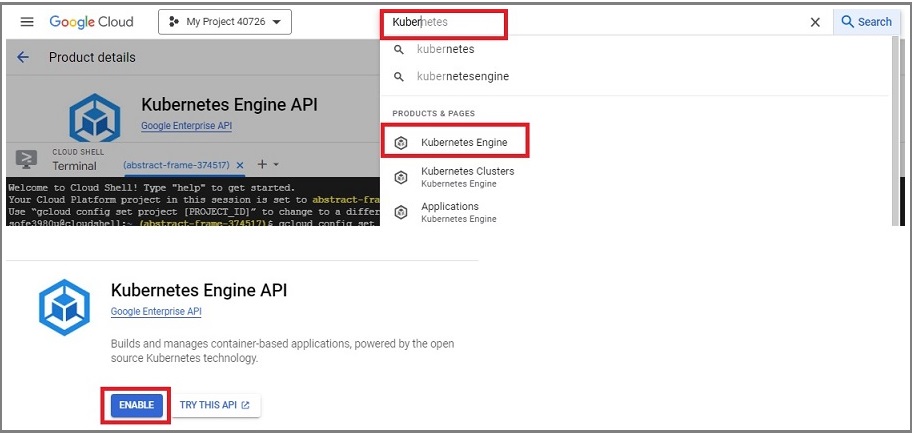912x437 pixels.
Task: Open the Google Enterprise API link in lower panel
Action: 156,311
